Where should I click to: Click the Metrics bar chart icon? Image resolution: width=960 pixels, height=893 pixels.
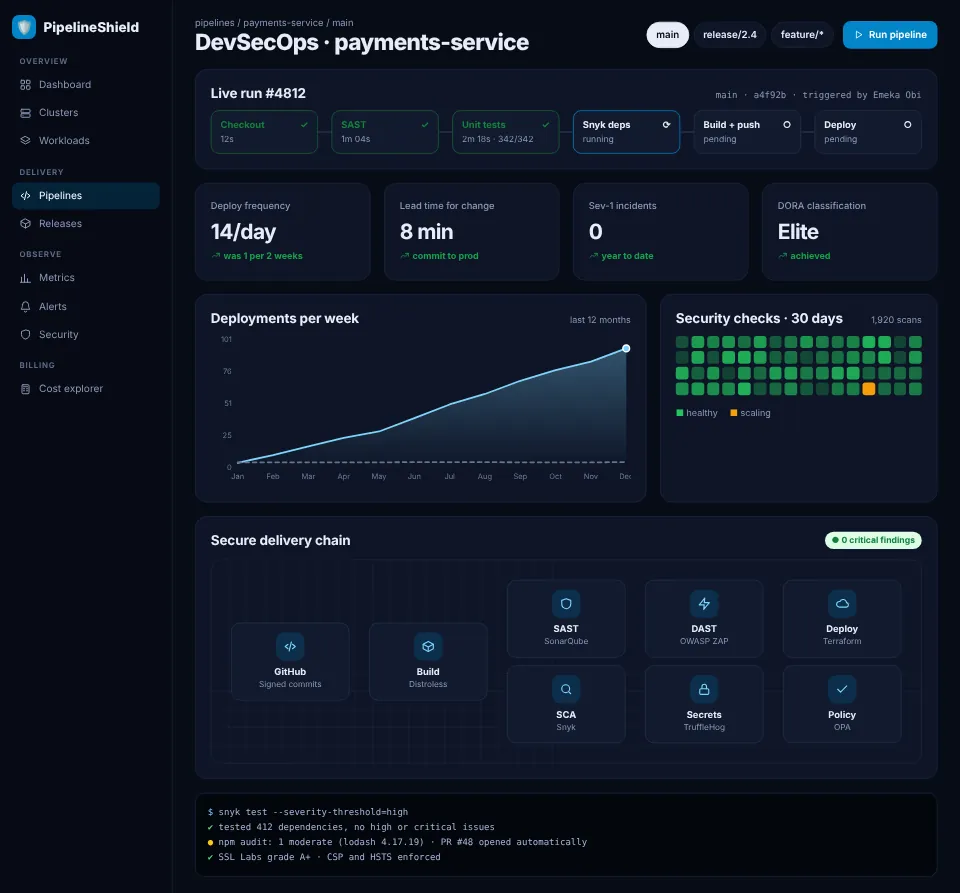(x=25, y=278)
